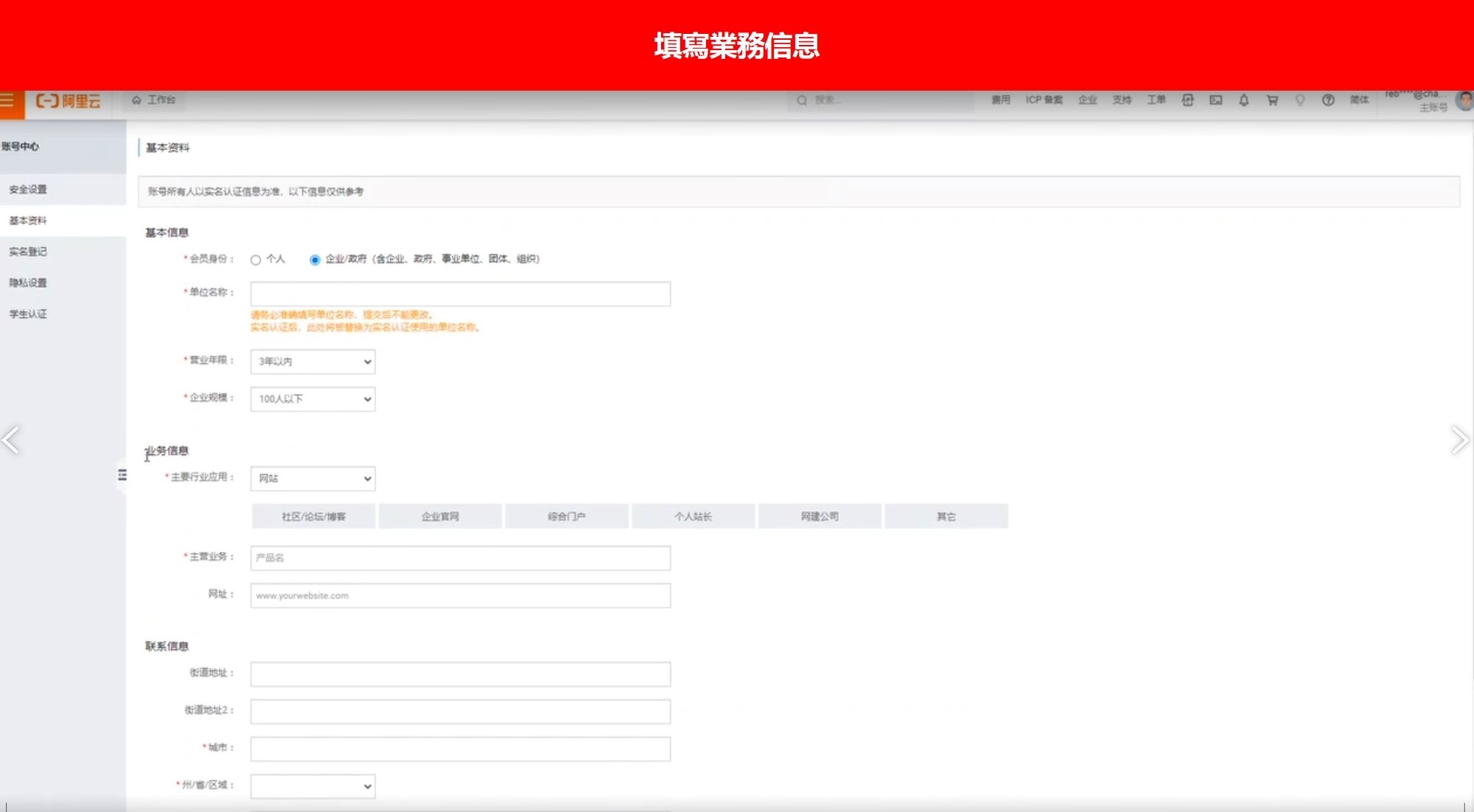Click the 单位名称 input field
Viewport: 1474px width, 812px height.
[x=460, y=294]
